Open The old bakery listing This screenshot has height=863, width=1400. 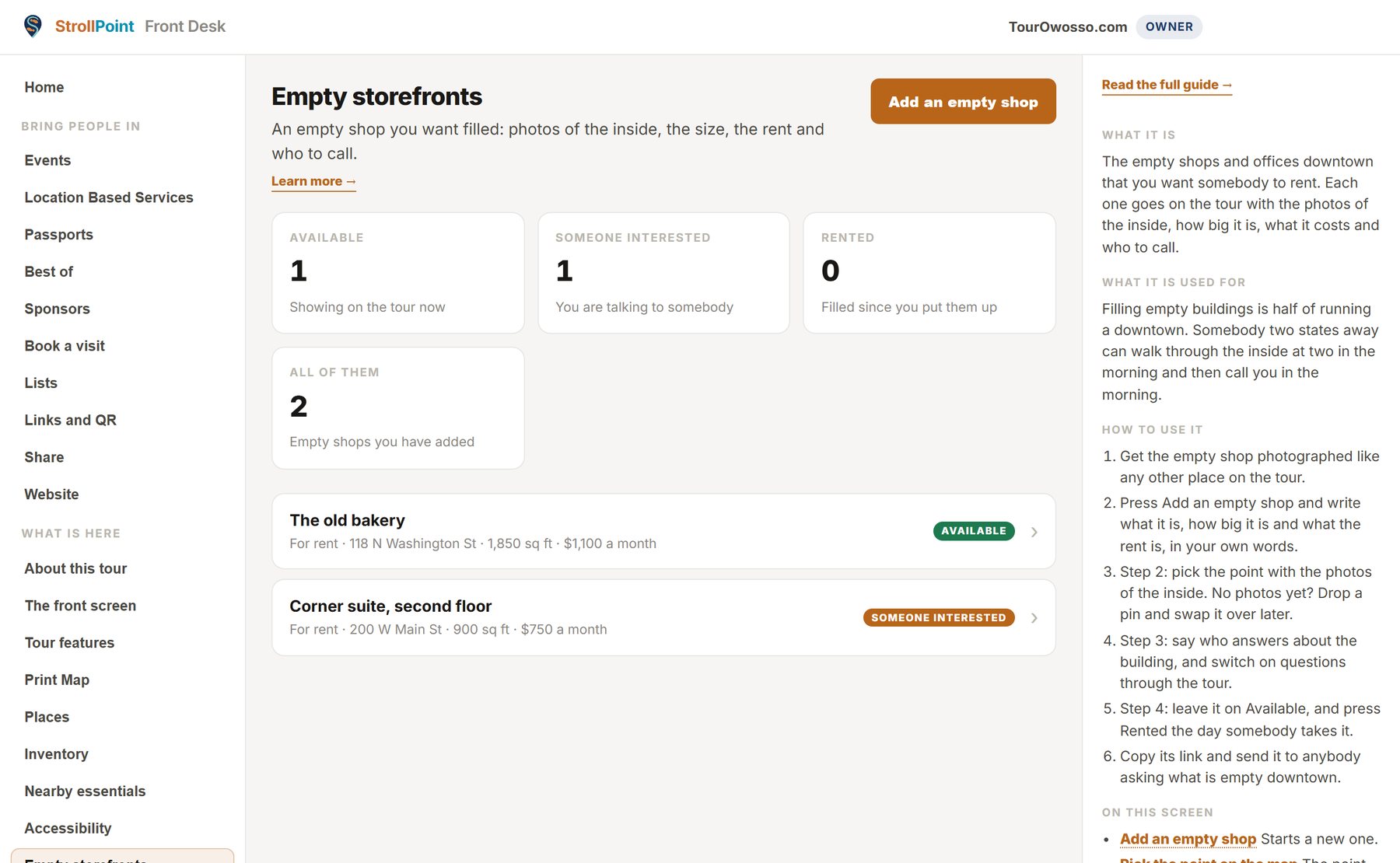(x=663, y=531)
